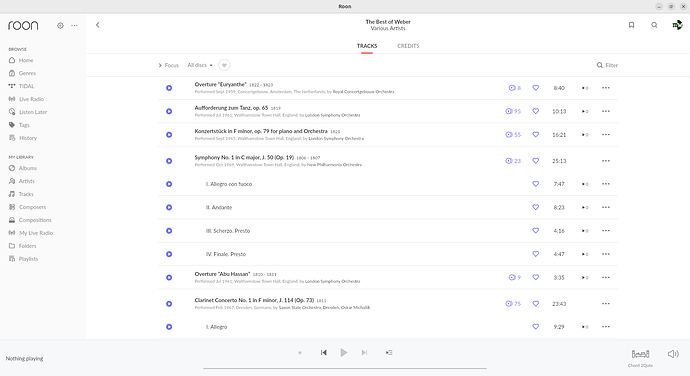Favorite Overture "Abu Hassan" heart
The image size is (690, 376).
(x=536, y=277)
